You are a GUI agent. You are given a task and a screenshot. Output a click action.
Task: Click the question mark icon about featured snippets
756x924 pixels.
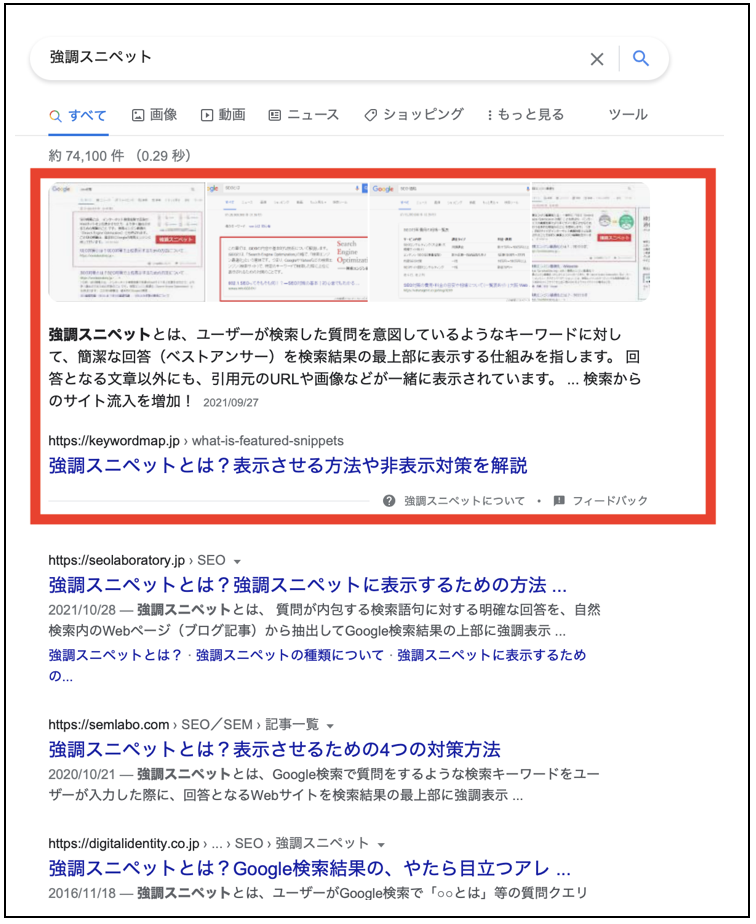point(389,500)
